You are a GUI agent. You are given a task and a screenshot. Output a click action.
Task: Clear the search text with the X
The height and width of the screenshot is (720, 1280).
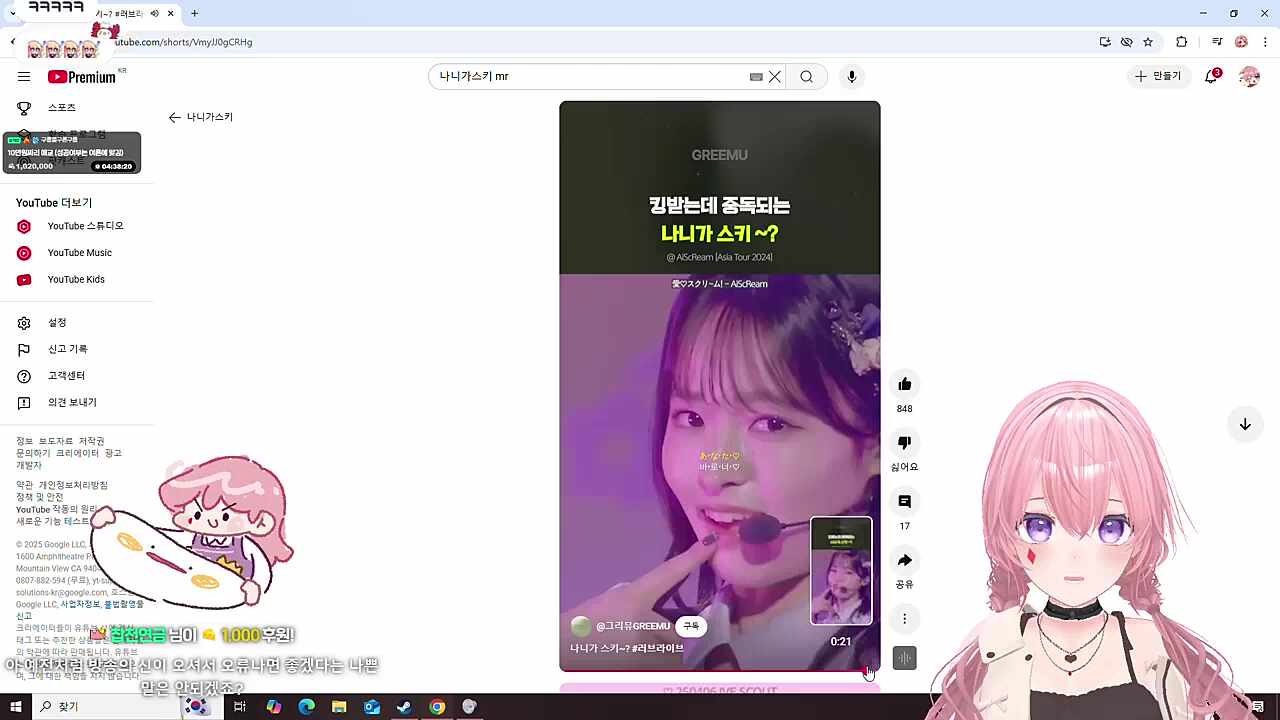774,77
